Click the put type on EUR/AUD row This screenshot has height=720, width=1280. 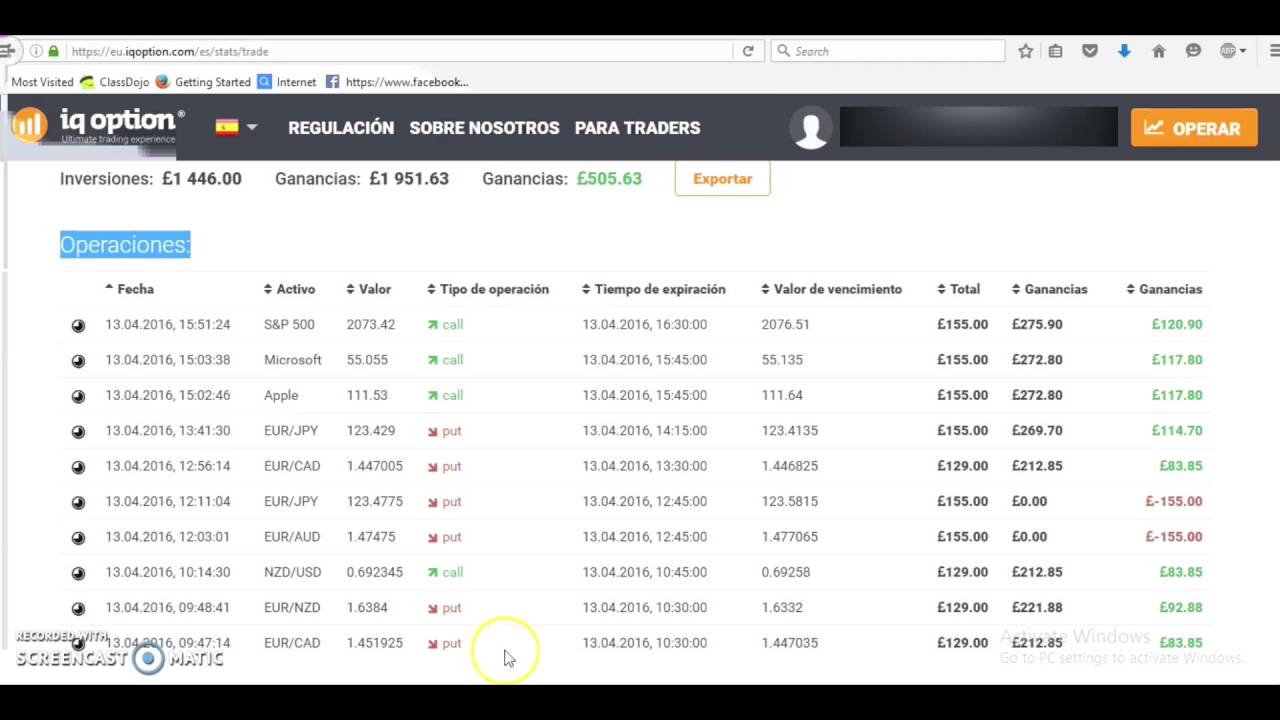coord(444,537)
